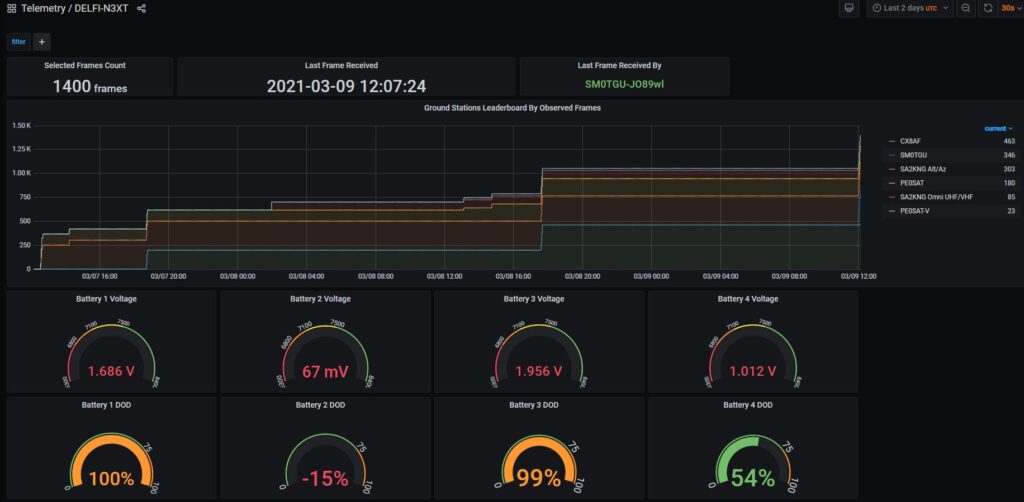
Task: Open Battery 2 DOD panel title
Action: pos(320,405)
